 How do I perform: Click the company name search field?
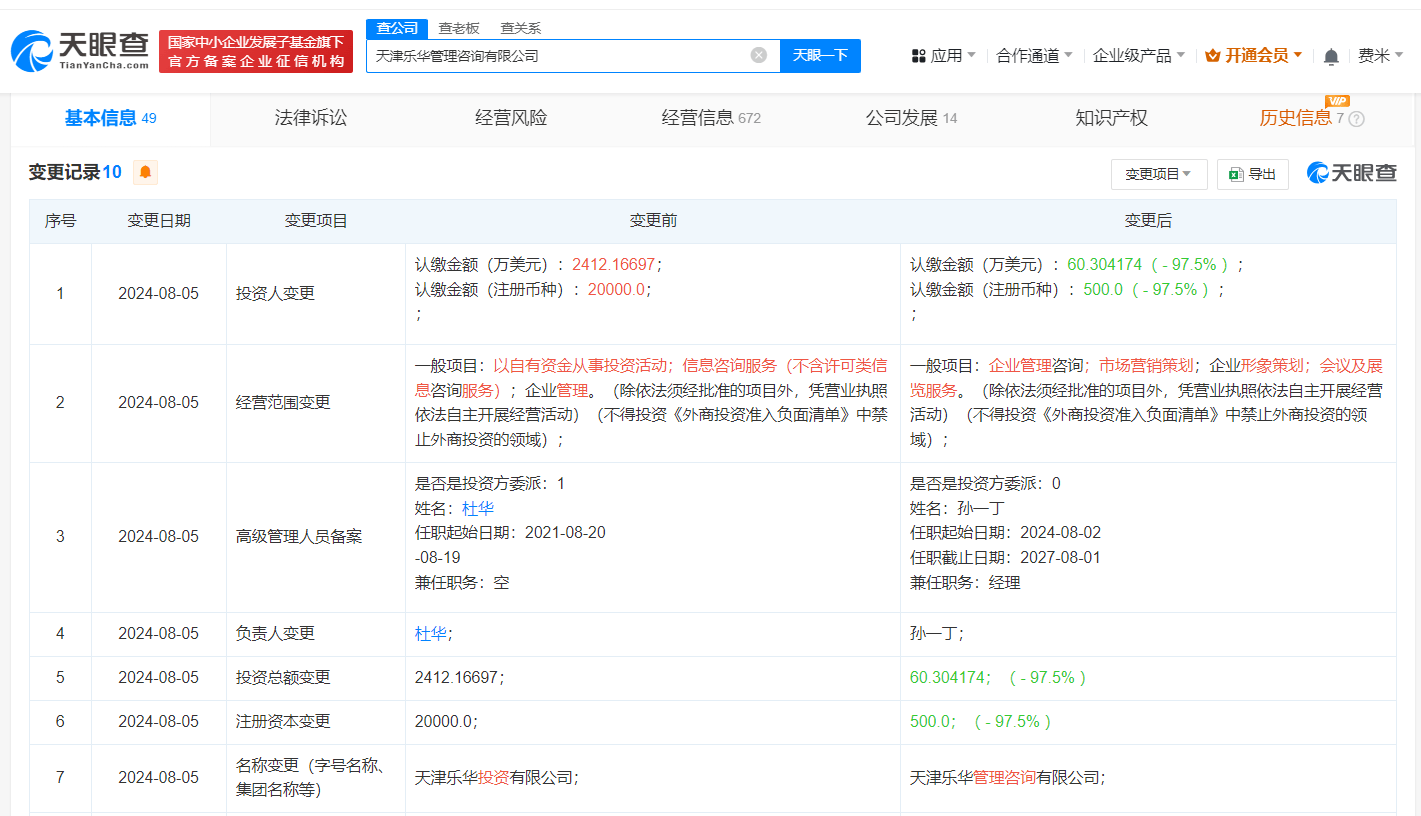click(x=555, y=56)
